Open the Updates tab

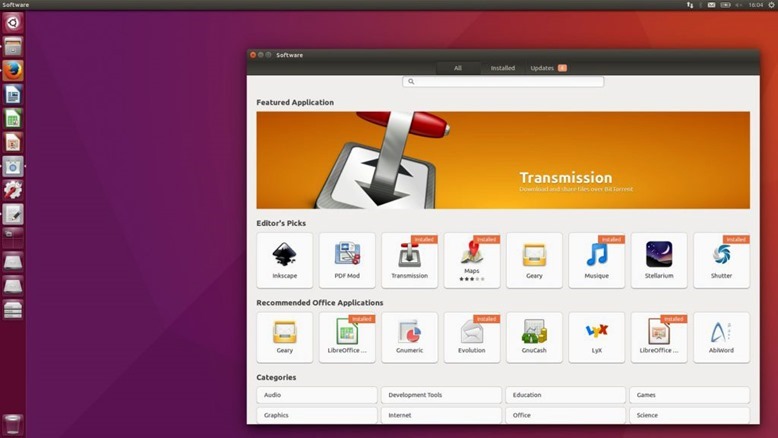click(x=548, y=68)
